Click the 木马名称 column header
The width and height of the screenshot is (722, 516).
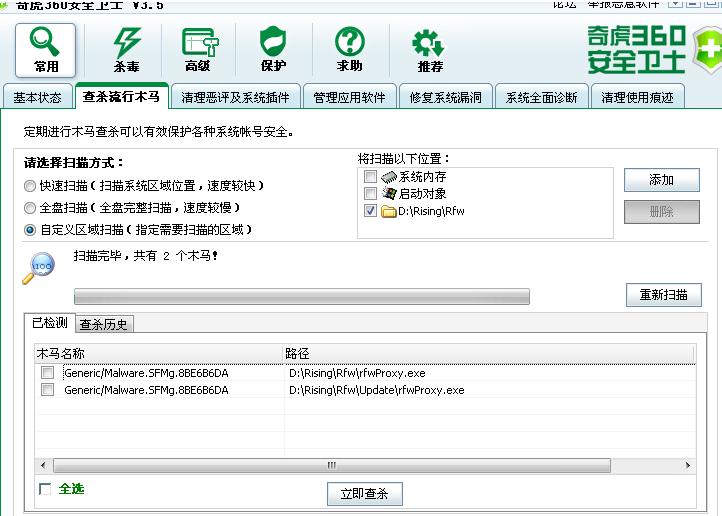(x=159, y=354)
